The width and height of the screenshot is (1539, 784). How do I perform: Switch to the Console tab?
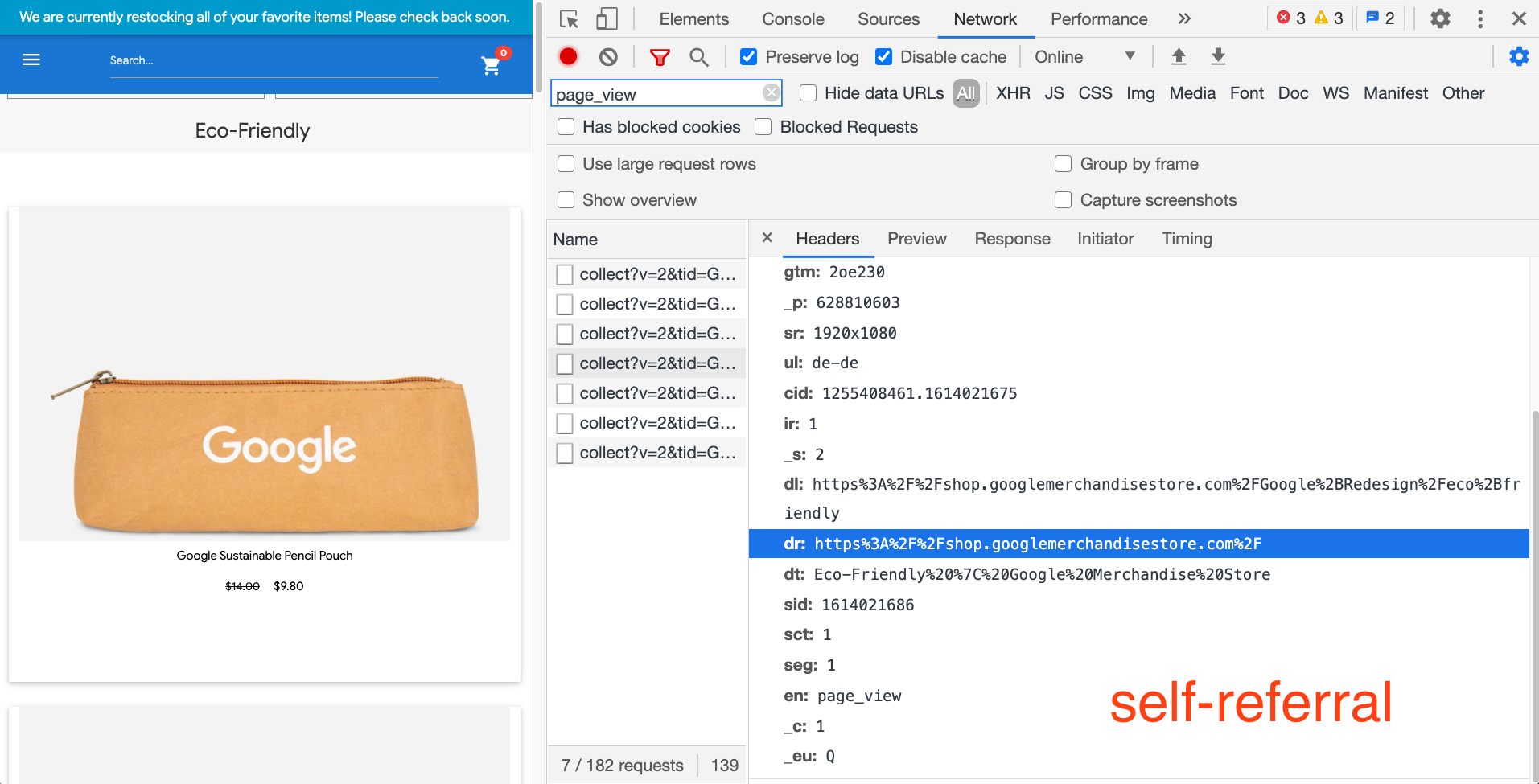click(792, 19)
